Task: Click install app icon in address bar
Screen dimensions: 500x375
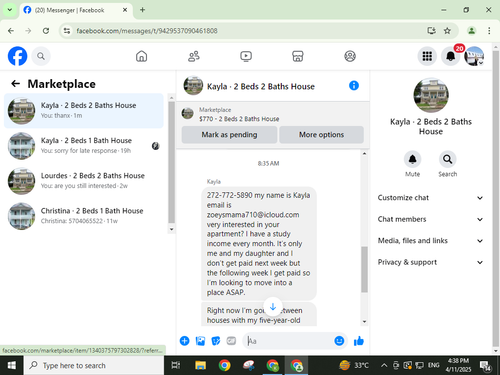Action: [432, 31]
